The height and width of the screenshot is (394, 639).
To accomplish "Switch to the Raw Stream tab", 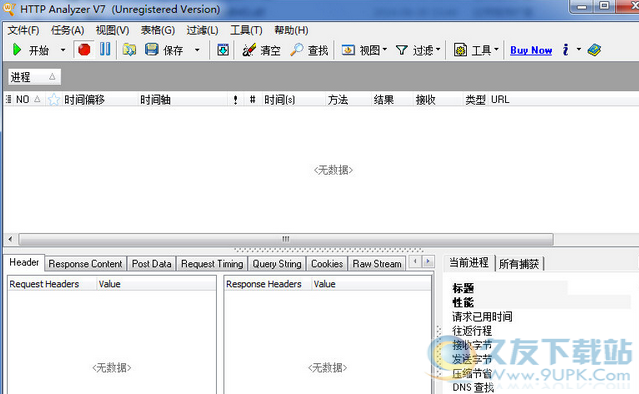I will click(x=377, y=264).
